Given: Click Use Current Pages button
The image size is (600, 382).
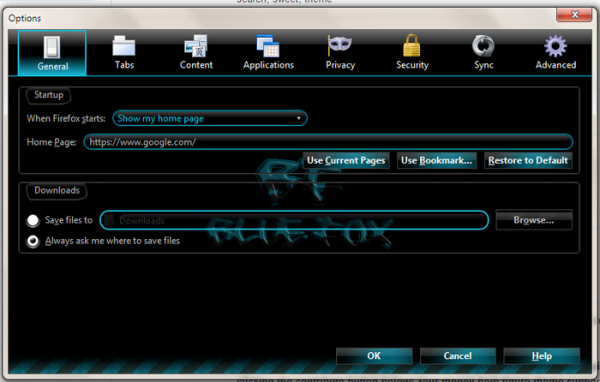Looking at the screenshot, I should click(x=346, y=160).
